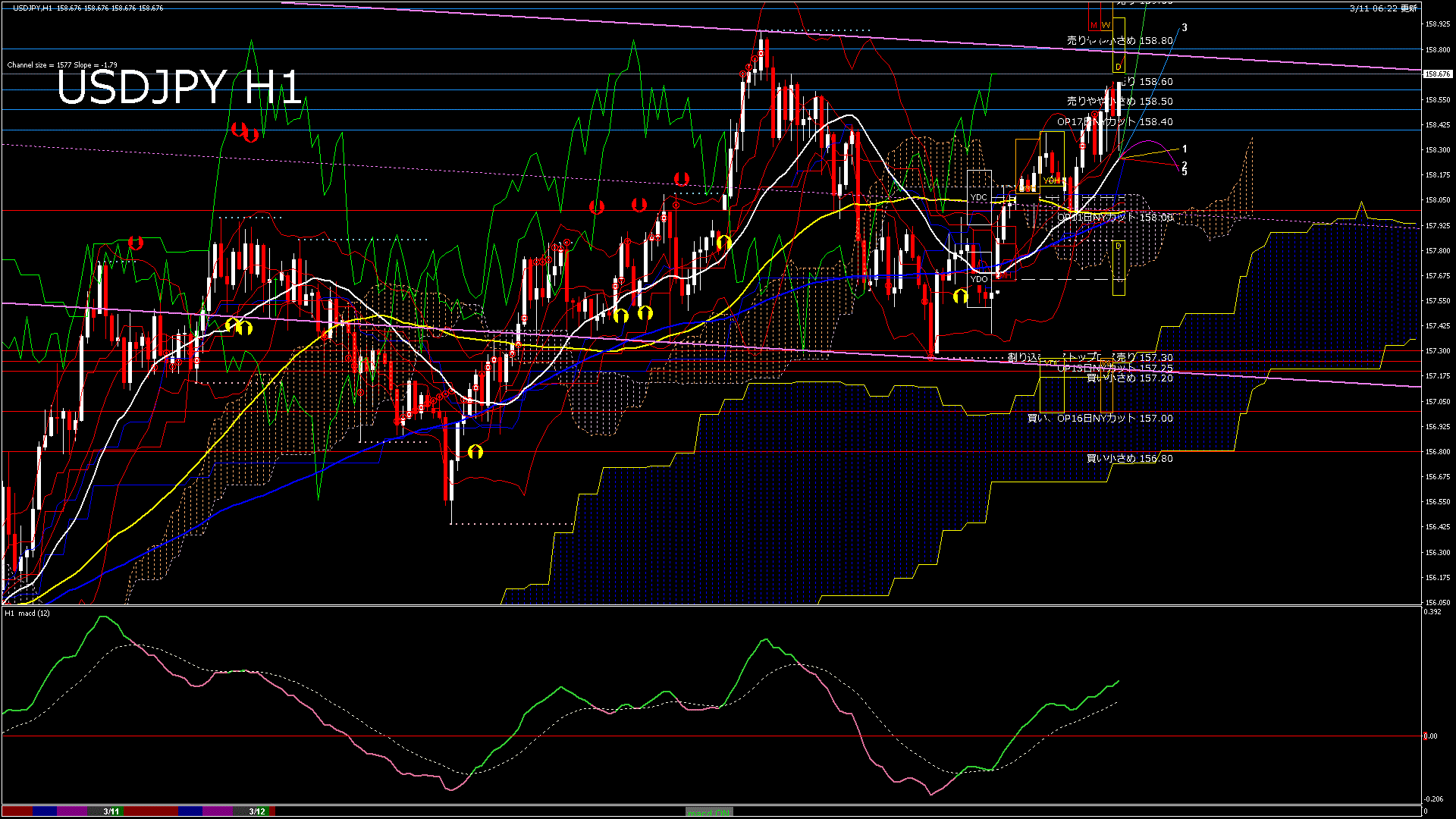Click the 3/11 date marker on the session bar
This screenshot has height=819, width=1456.
[x=111, y=811]
